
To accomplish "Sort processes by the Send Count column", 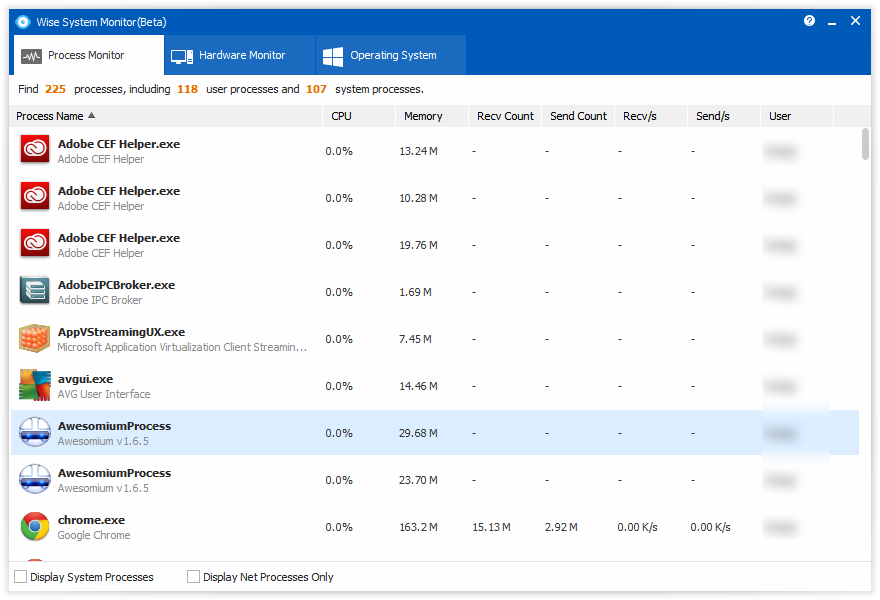I will point(578,116).
